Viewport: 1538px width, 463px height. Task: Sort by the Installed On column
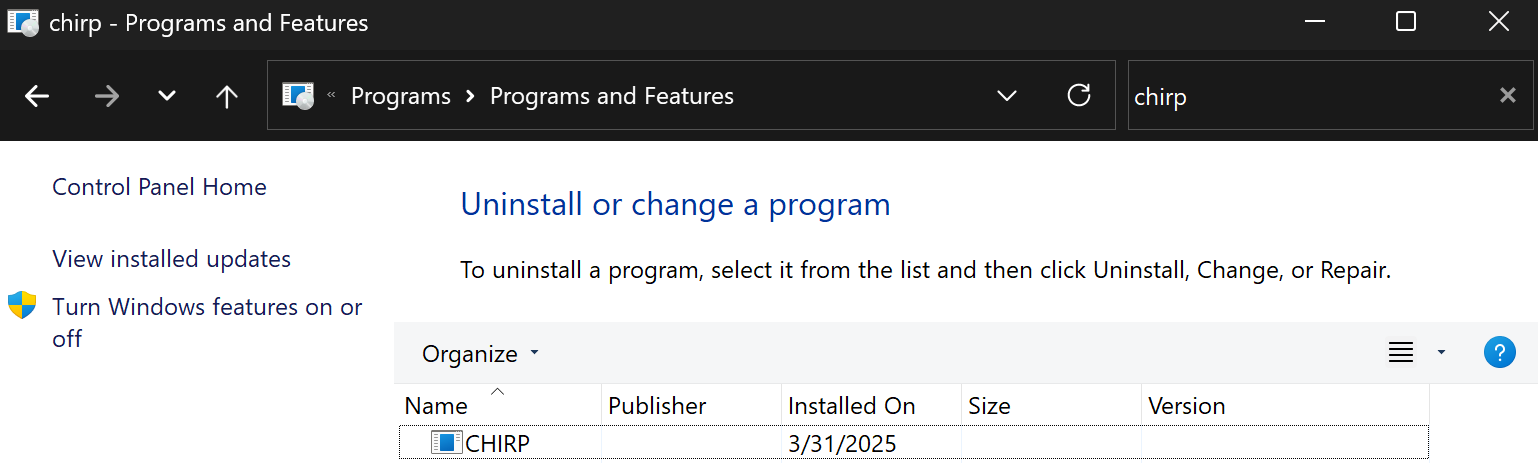(x=871, y=406)
